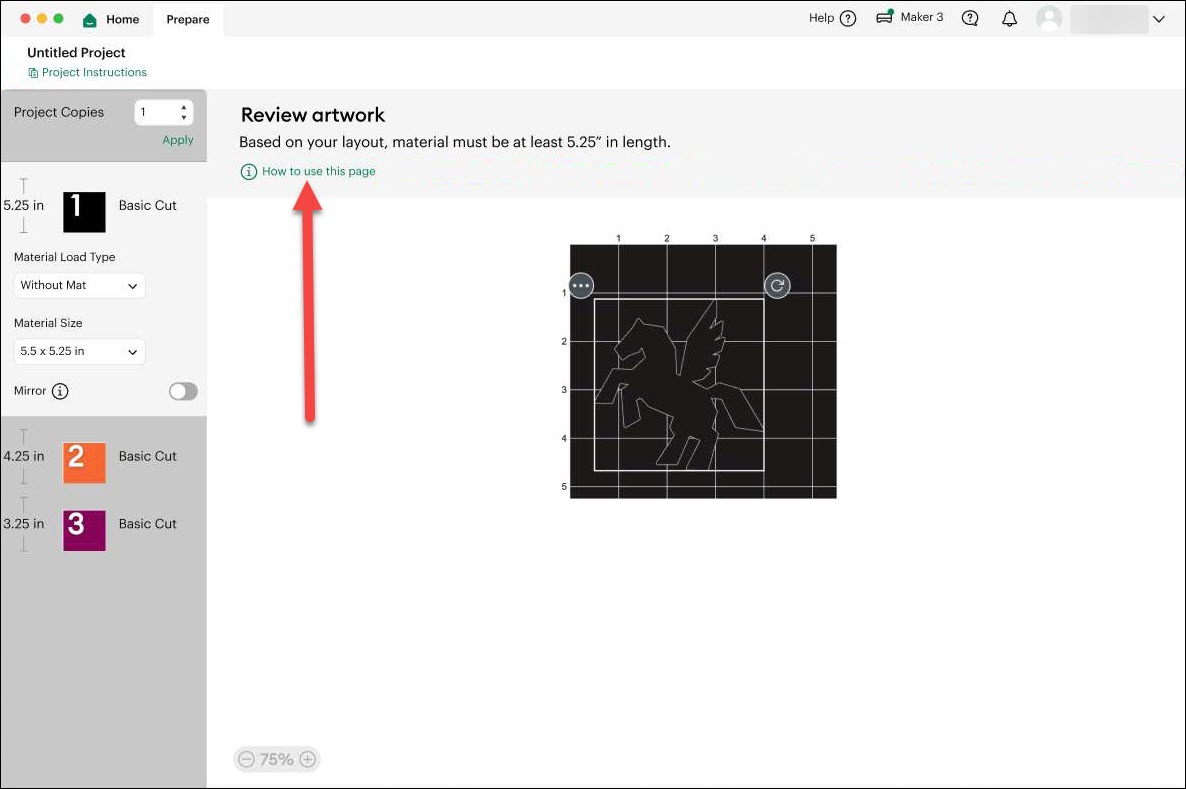Image resolution: width=1186 pixels, height=789 pixels.
Task: Select orange mat 2 thumbnail
Action: (x=84, y=462)
